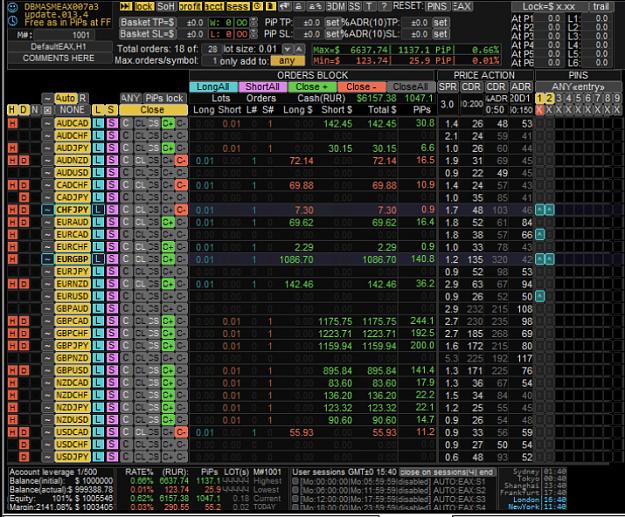Viewport: 625px width, 517px height.
Task: Click the green C+ icon on the GBPCAD row
Action: (168, 321)
